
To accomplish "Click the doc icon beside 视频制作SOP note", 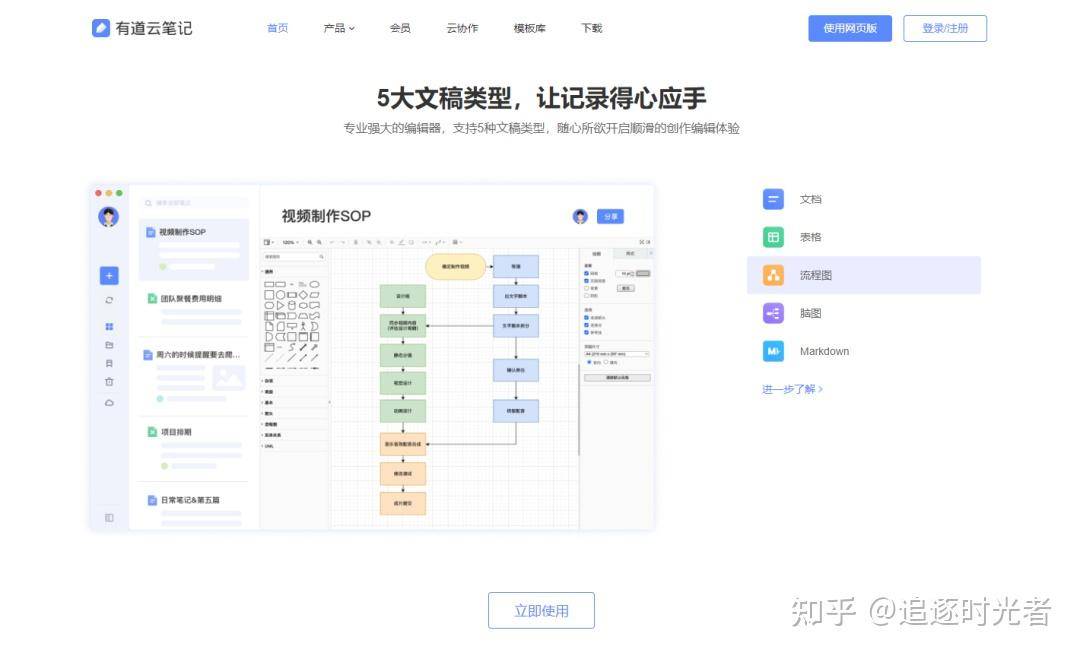I will point(151,232).
